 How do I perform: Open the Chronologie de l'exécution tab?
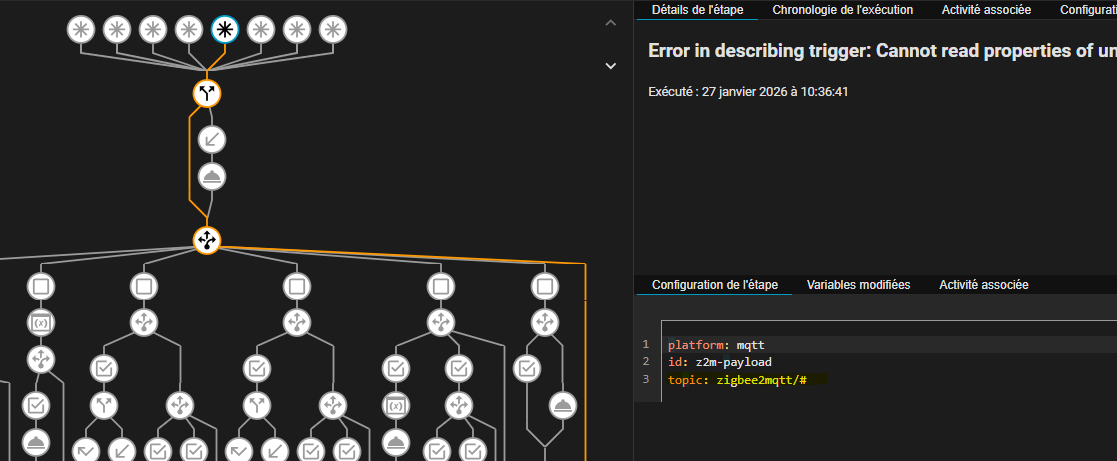[843, 10]
